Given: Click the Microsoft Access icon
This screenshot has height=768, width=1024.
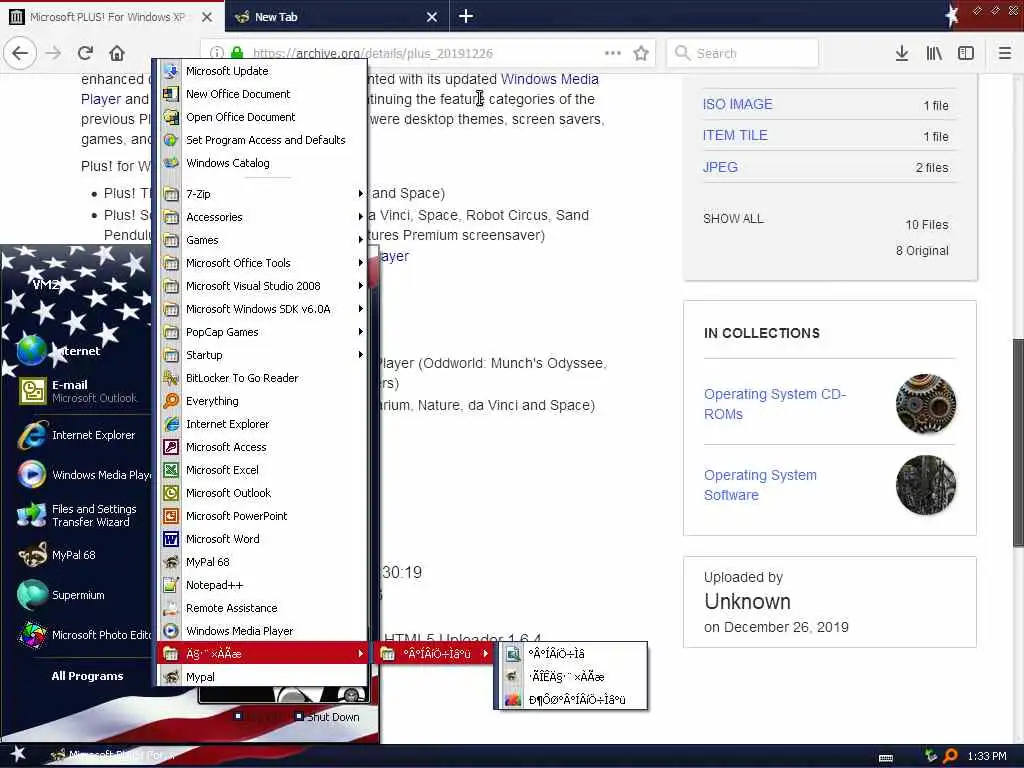Looking at the screenshot, I should 171,447.
